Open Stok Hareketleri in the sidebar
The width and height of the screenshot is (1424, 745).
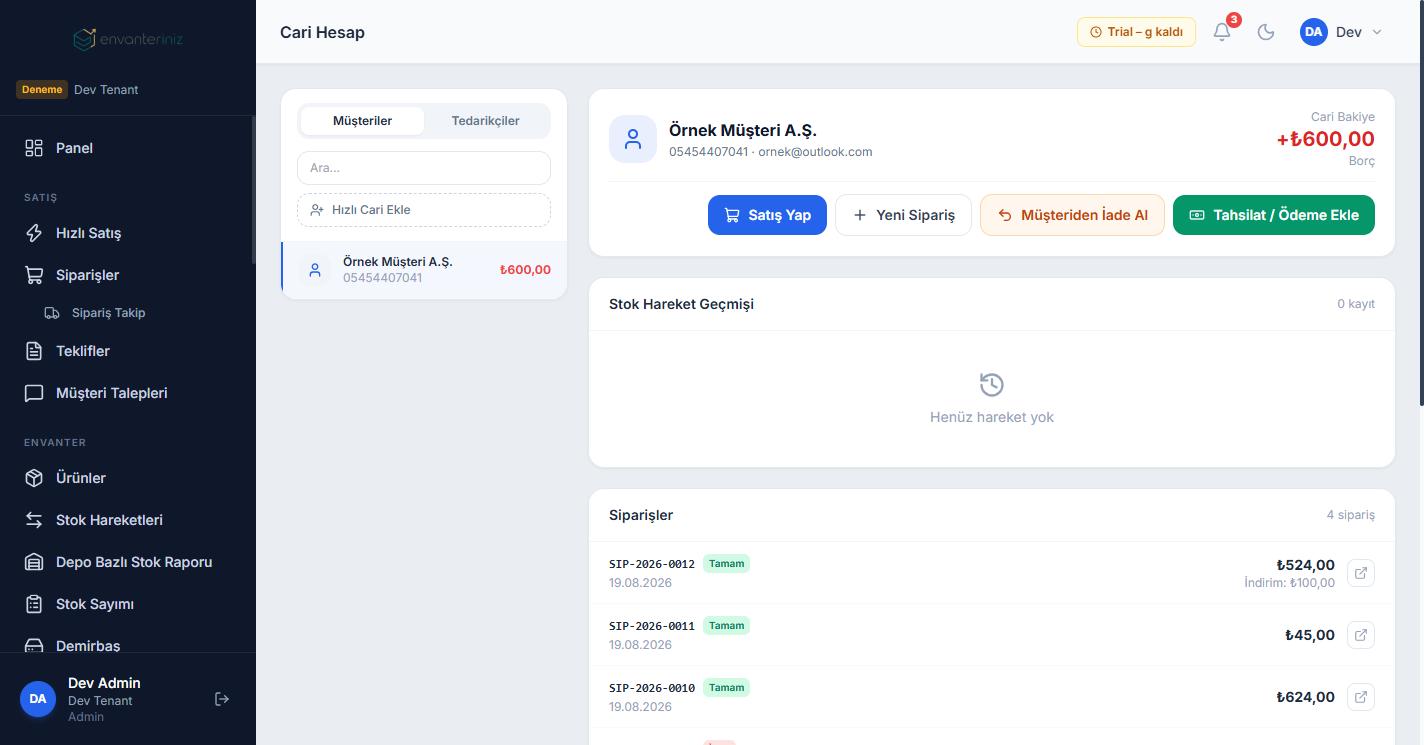[128, 520]
